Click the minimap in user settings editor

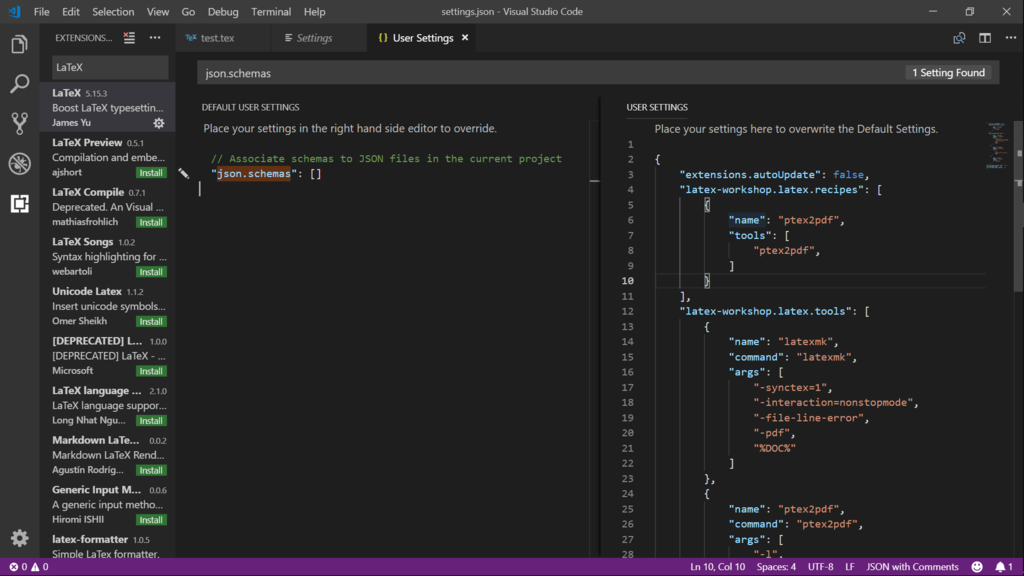997,145
